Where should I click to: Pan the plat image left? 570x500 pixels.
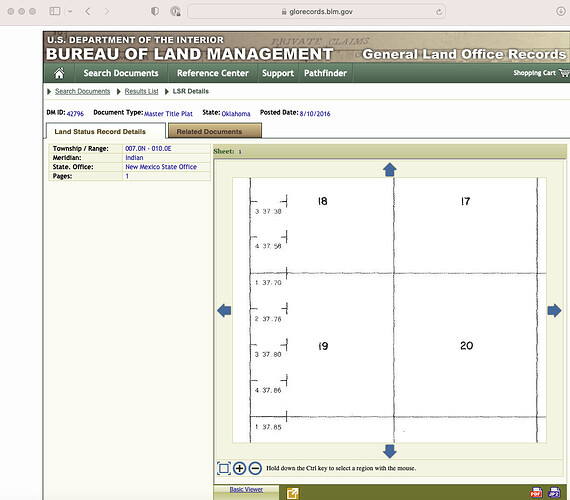click(224, 311)
